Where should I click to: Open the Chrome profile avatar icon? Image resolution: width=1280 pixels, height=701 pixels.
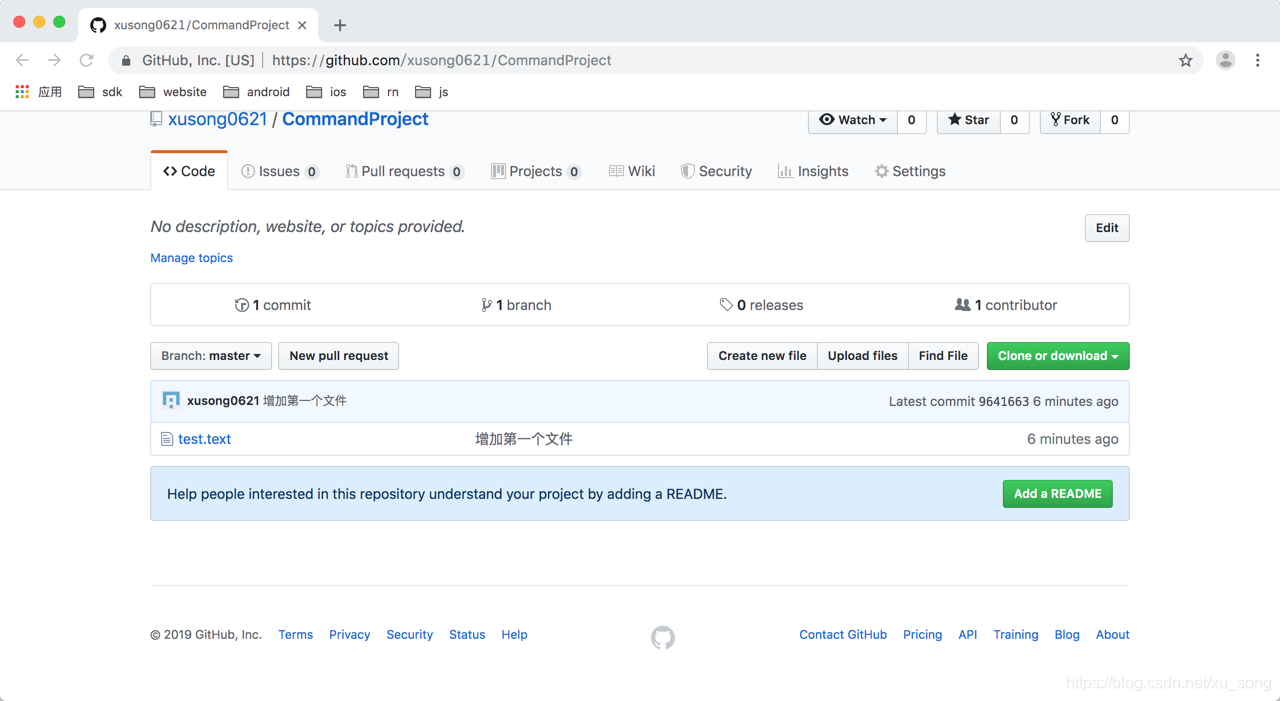(1225, 60)
